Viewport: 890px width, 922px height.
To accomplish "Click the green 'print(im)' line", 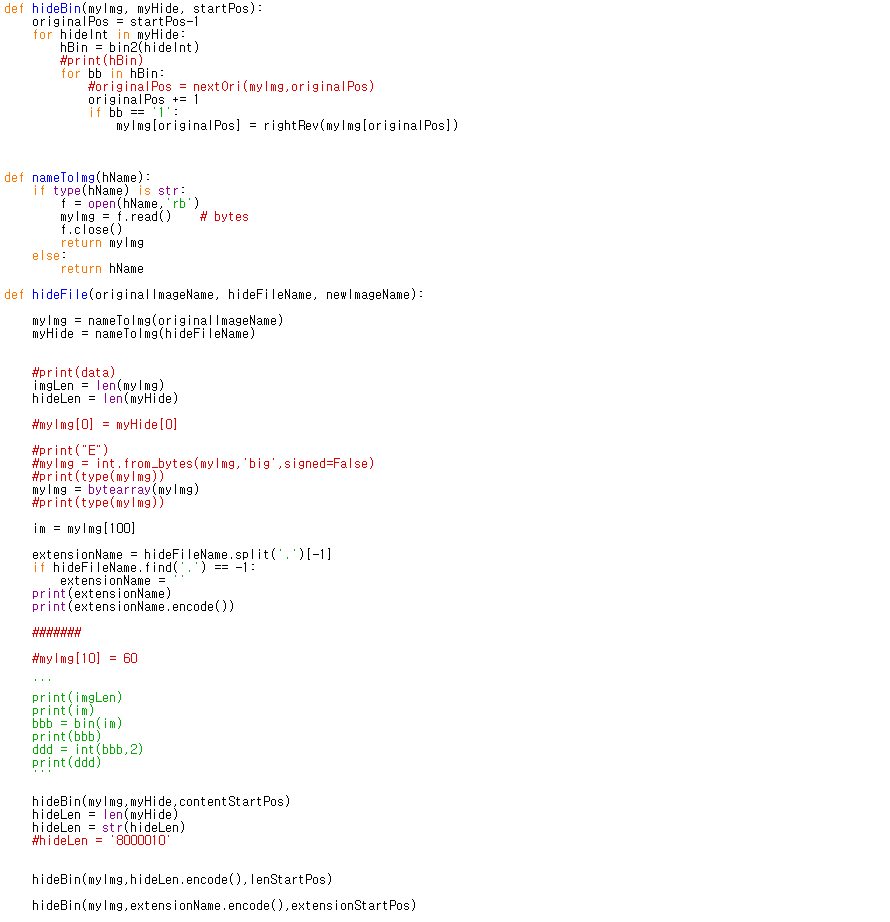I will pos(63,710).
